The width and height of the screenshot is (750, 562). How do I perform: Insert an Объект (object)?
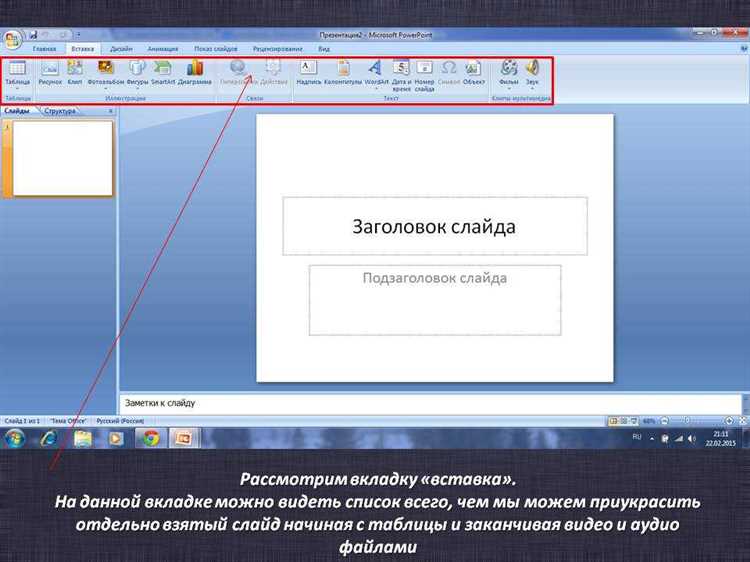click(x=474, y=73)
